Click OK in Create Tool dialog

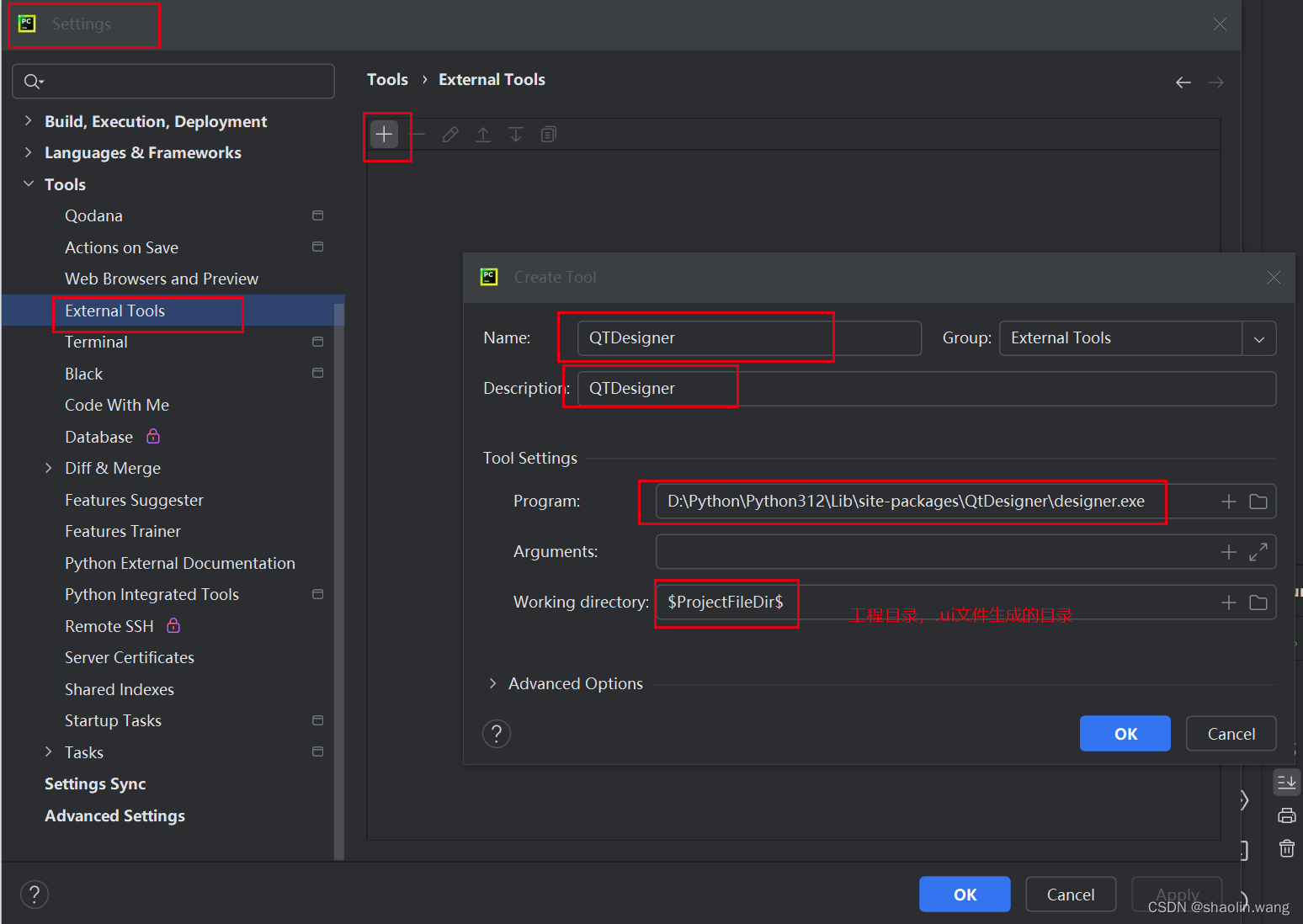(1125, 734)
